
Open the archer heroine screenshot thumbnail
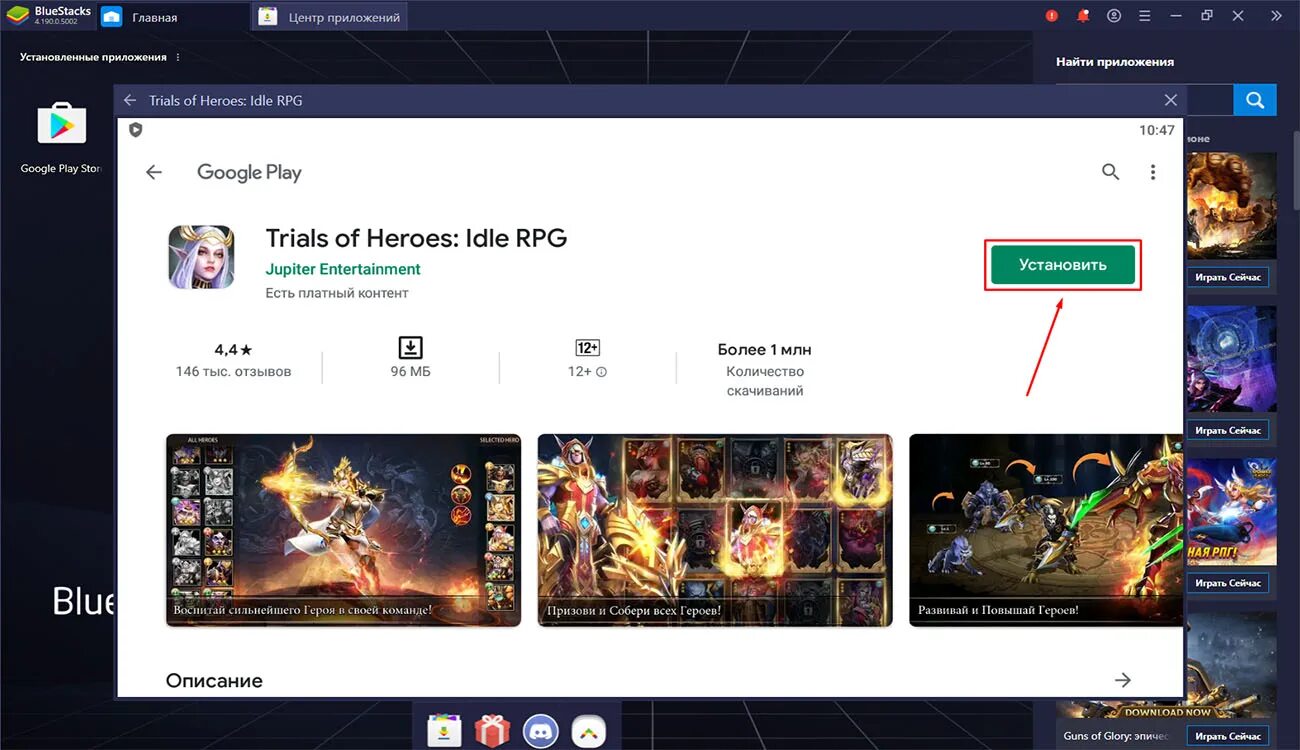343,530
